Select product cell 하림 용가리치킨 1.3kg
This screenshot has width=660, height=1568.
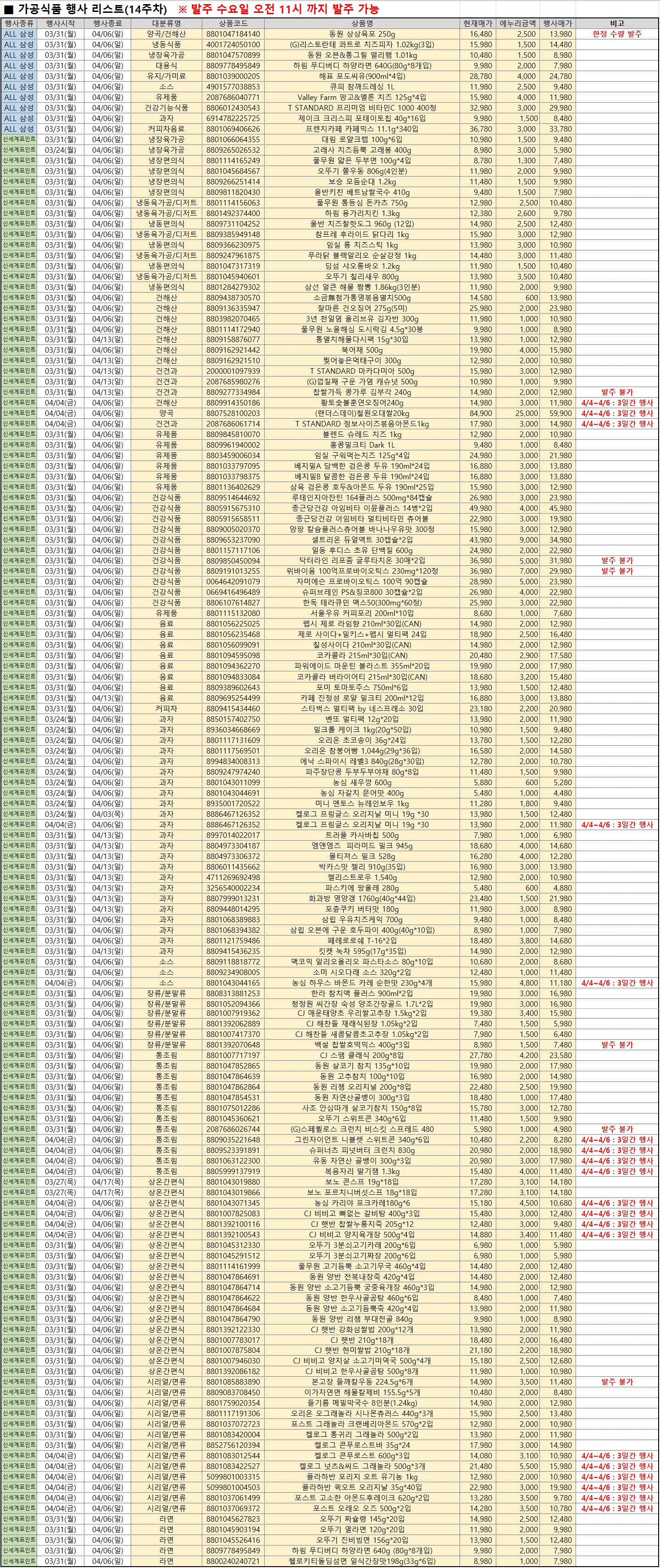click(362, 213)
